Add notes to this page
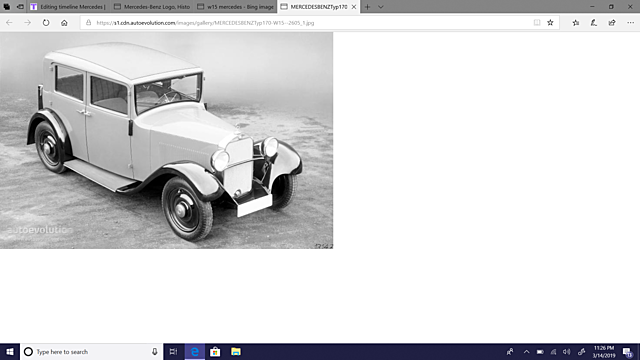Screen dimensions: 640x360 point(594,23)
